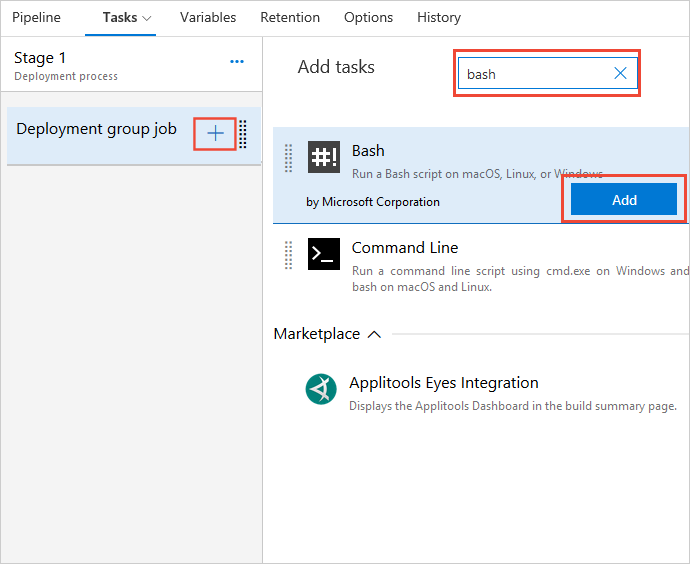Open the Stage 1 ellipsis menu
Viewport: 690px width, 564px height.
pyautogui.click(x=237, y=62)
